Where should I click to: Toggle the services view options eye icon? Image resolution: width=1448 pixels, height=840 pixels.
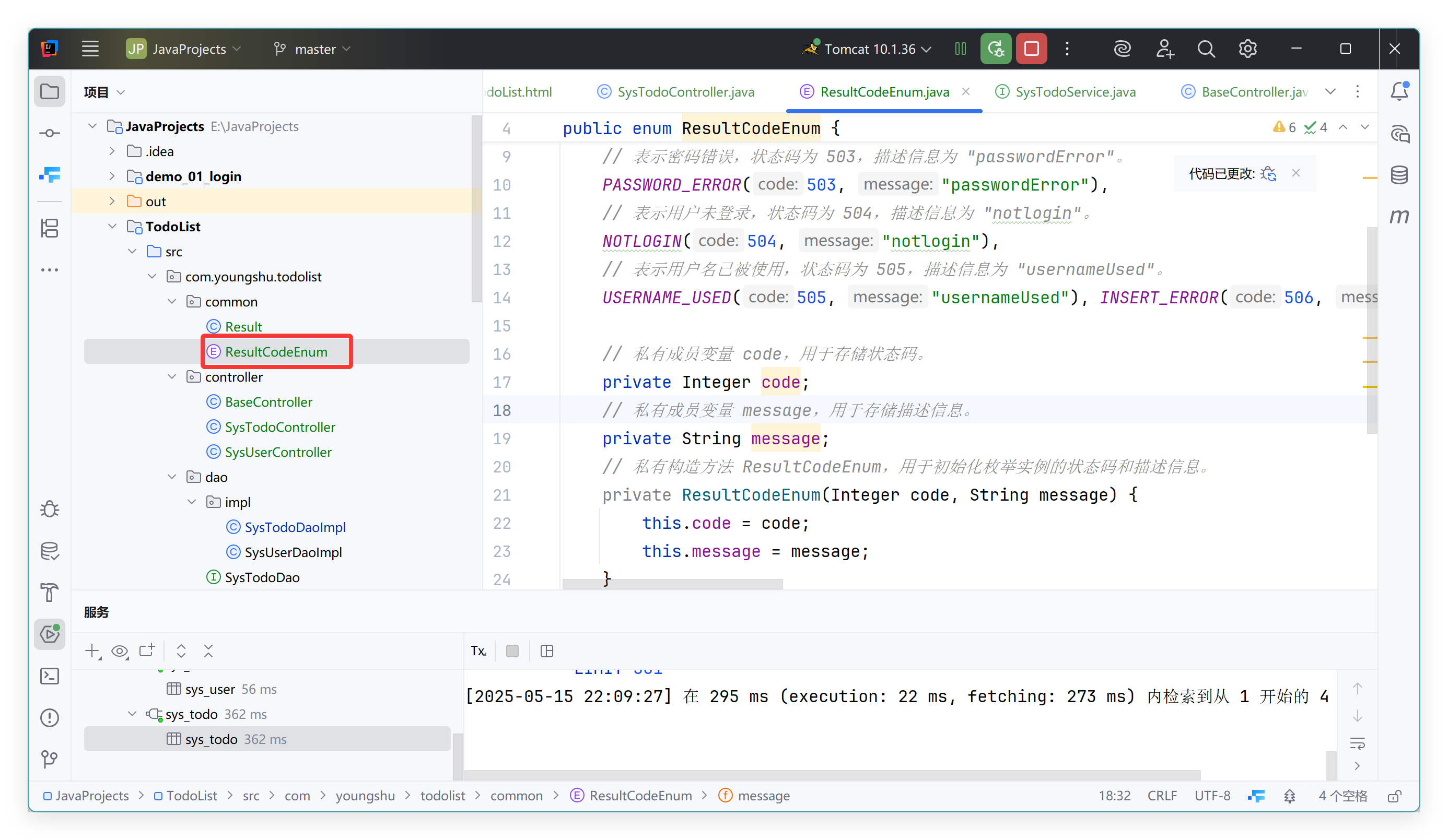(x=120, y=650)
